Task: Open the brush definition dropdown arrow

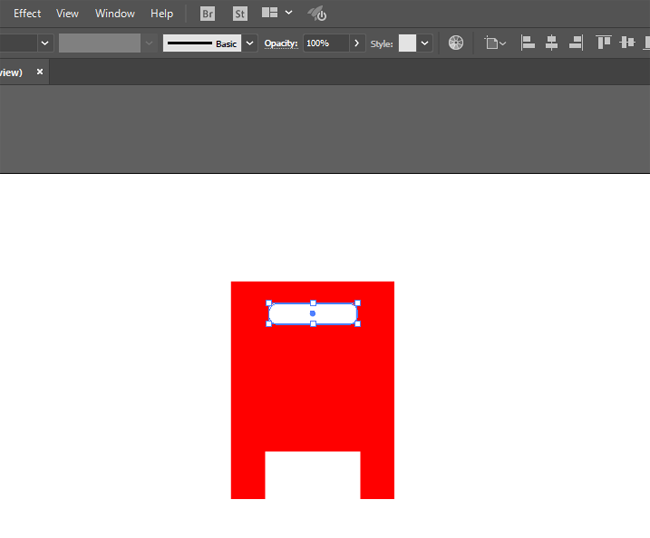Action: click(x=250, y=43)
